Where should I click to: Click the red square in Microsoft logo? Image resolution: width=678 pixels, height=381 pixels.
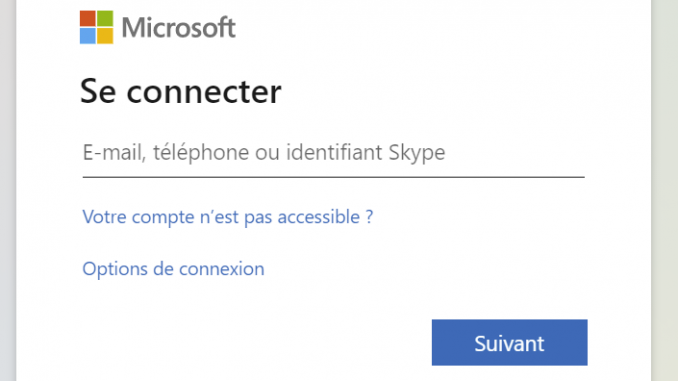click(x=88, y=19)
